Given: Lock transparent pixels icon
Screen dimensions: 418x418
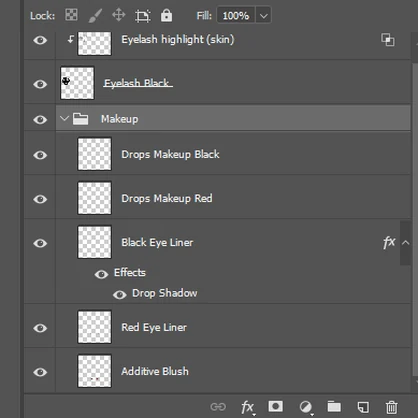Looking at the screenshot, I should click(71, 15).
